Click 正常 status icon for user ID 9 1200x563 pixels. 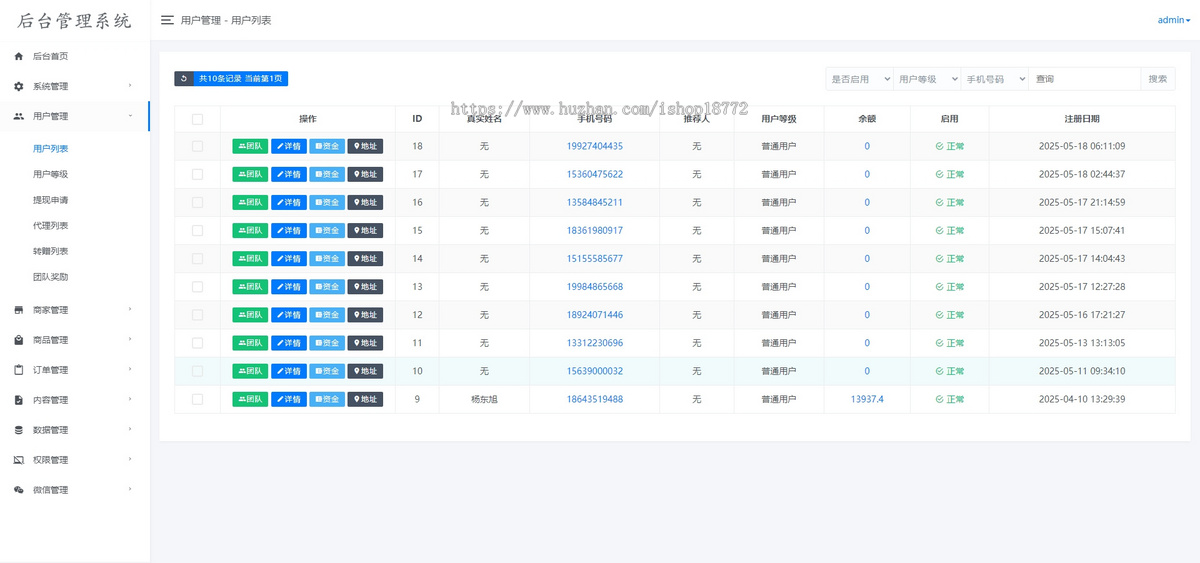coord(939,399)
